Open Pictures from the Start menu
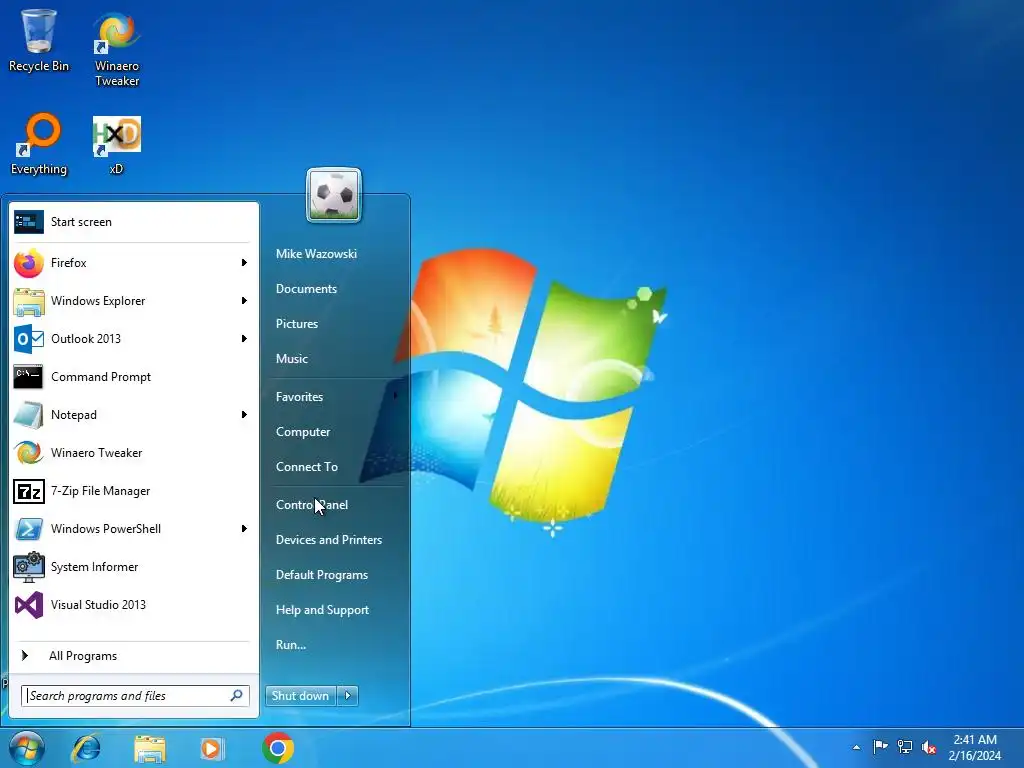The height and width of the screenshot is (768, 1024). click(x=297, y=324)
